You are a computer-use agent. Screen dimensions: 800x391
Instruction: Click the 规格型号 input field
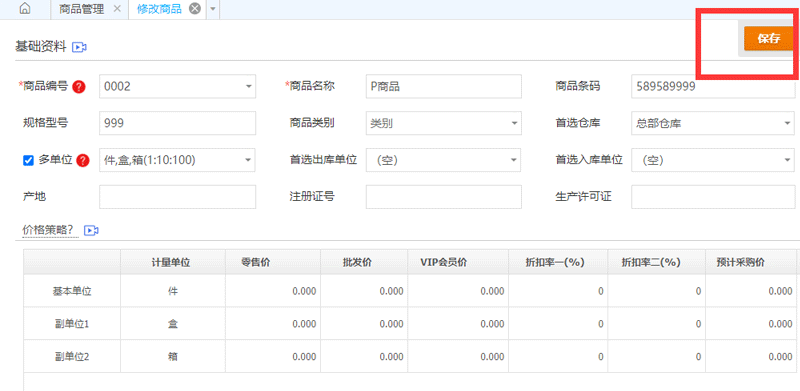point(178,124)
